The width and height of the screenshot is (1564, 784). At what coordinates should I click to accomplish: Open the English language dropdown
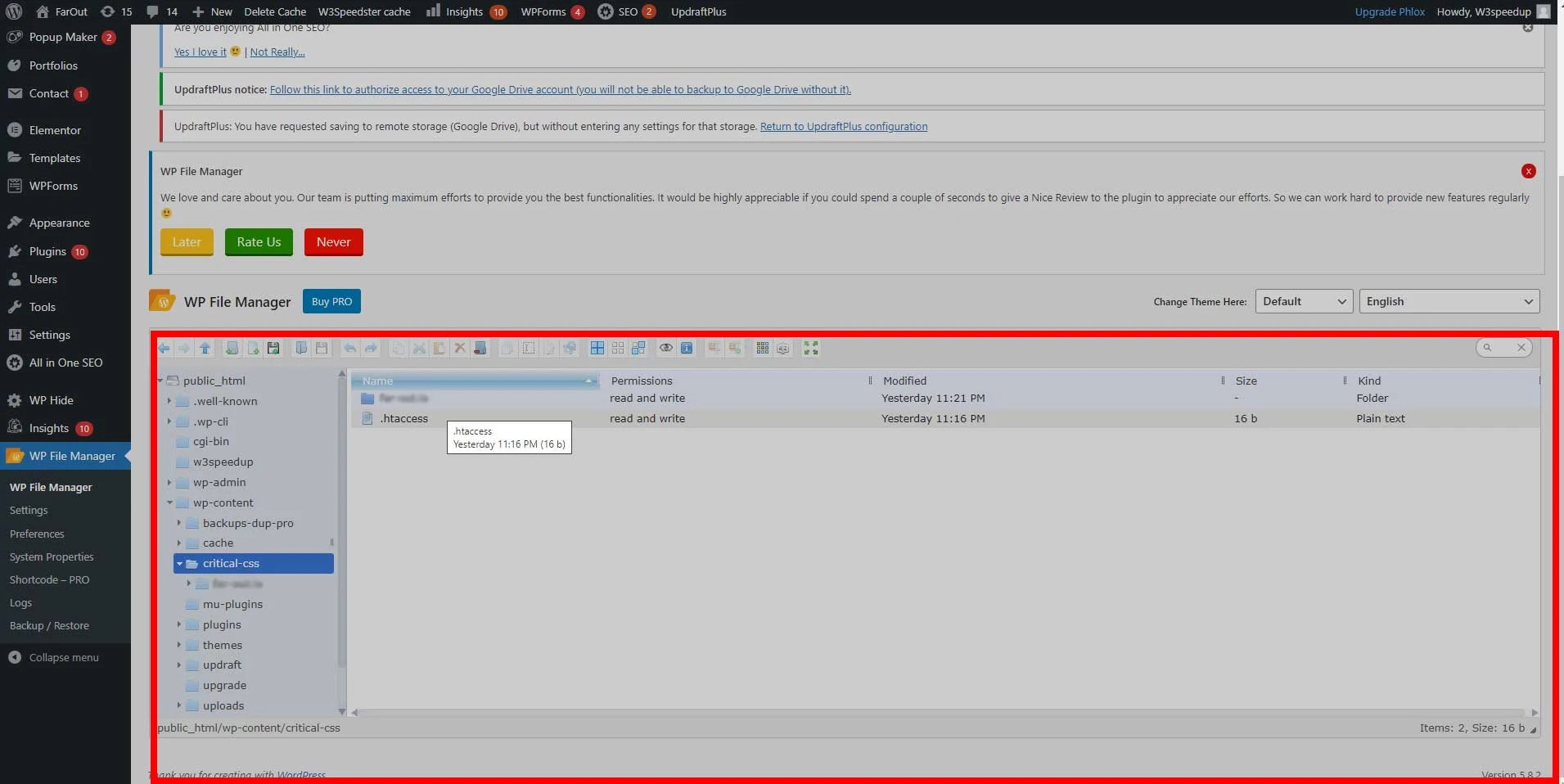pyautogui.click(x=1449, y=301)
